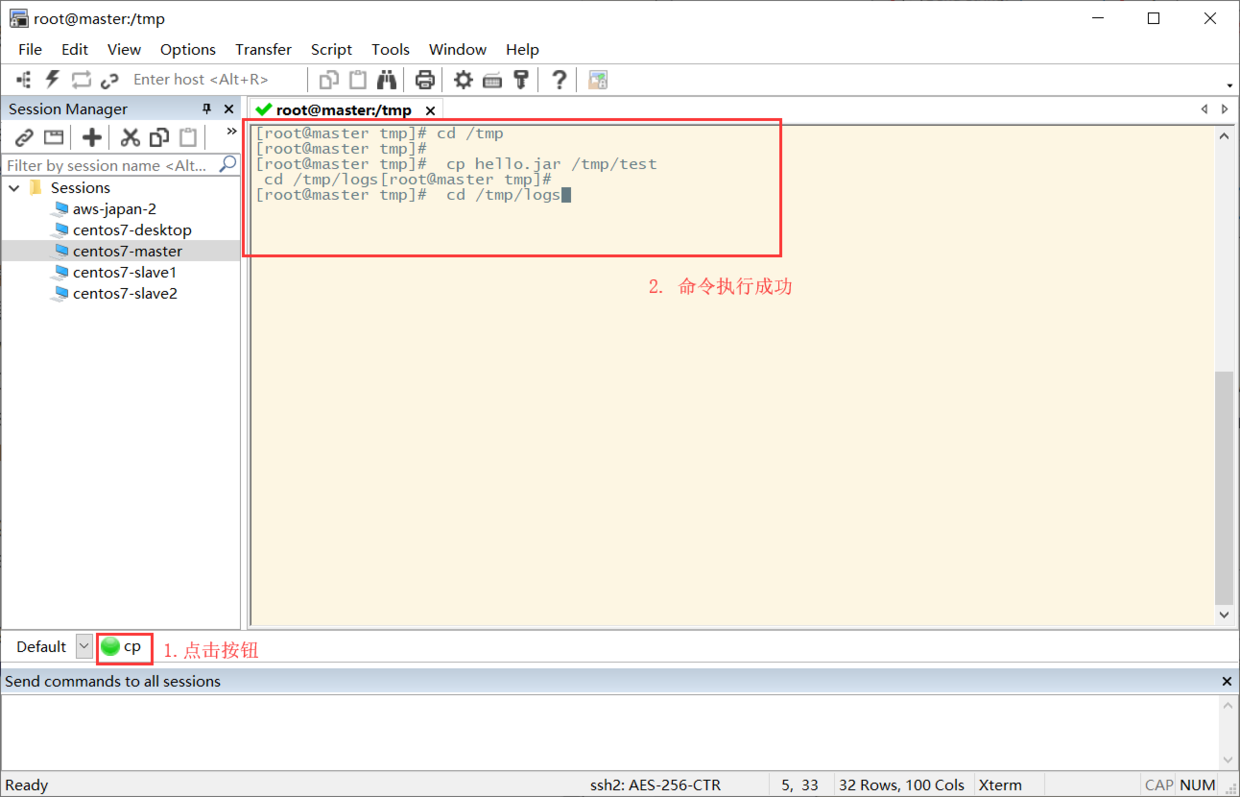This screenshot has width=1240, height=797.
Task: Open Find with the binoculars icon
Action: pyautogui.click(x=387, y=80)
